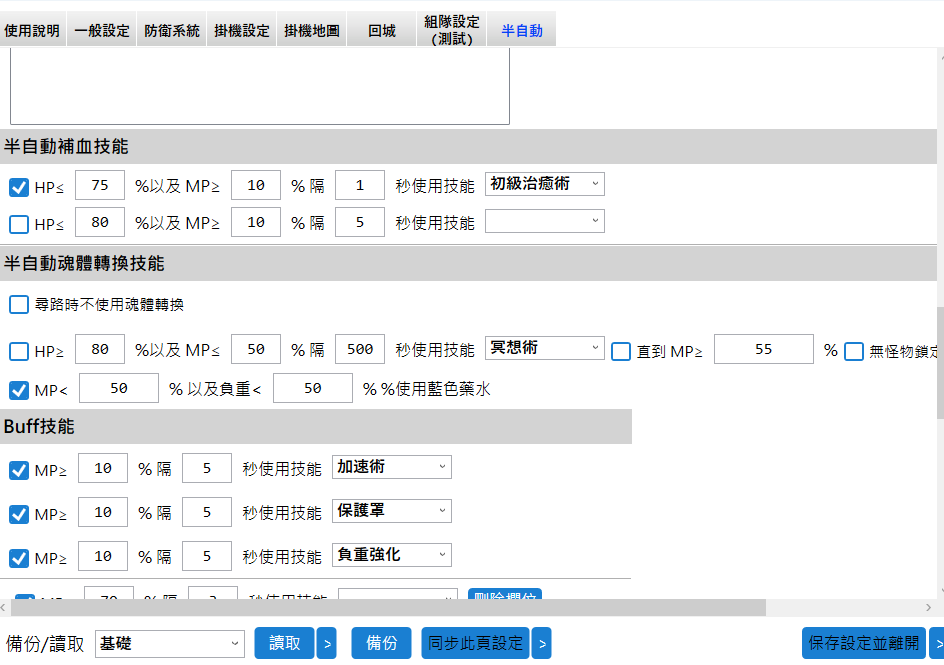Click interval 5 field in 負重強化 row
This screenshot has height=665, width=944.
[207, 556]
